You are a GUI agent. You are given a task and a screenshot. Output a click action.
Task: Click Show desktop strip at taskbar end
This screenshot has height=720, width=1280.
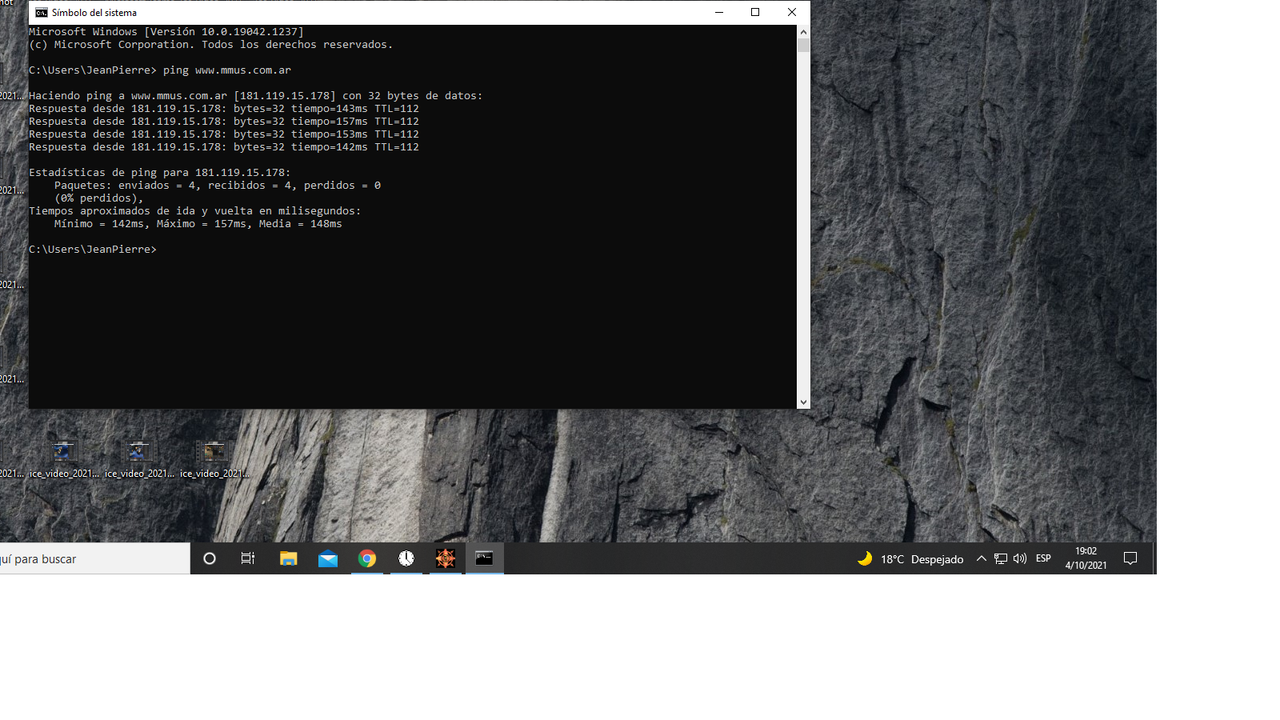(x=1154, y=559)
